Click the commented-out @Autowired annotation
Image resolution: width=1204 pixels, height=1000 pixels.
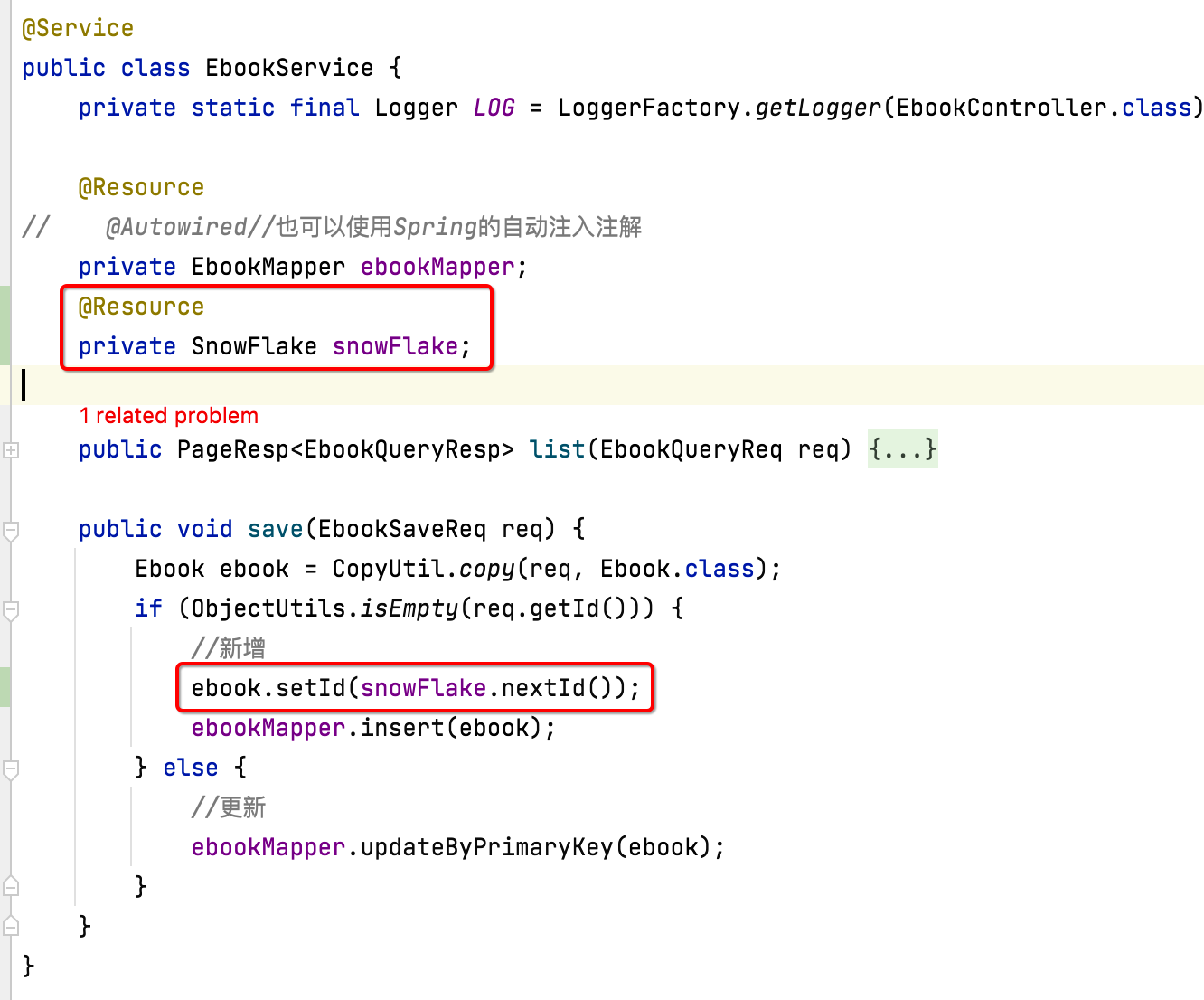[x=177, y=227]
